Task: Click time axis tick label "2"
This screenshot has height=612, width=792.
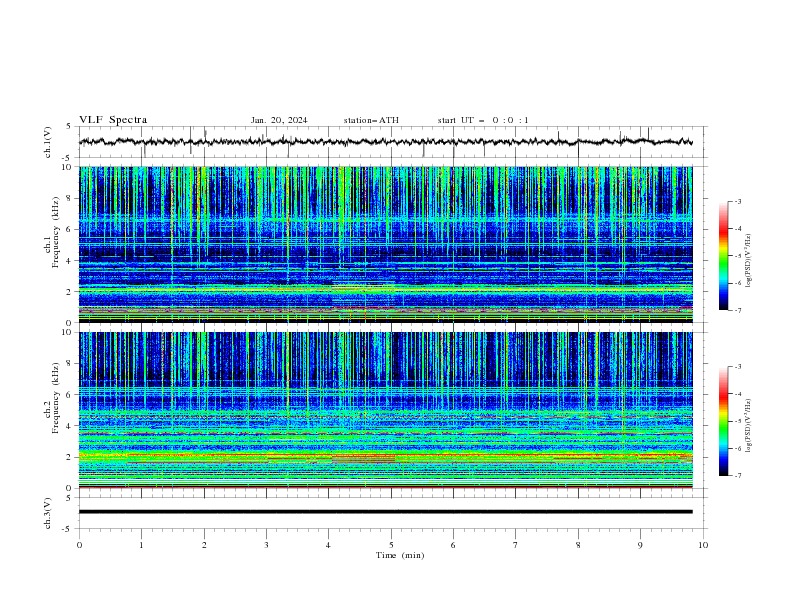Action: click(204, 545)
